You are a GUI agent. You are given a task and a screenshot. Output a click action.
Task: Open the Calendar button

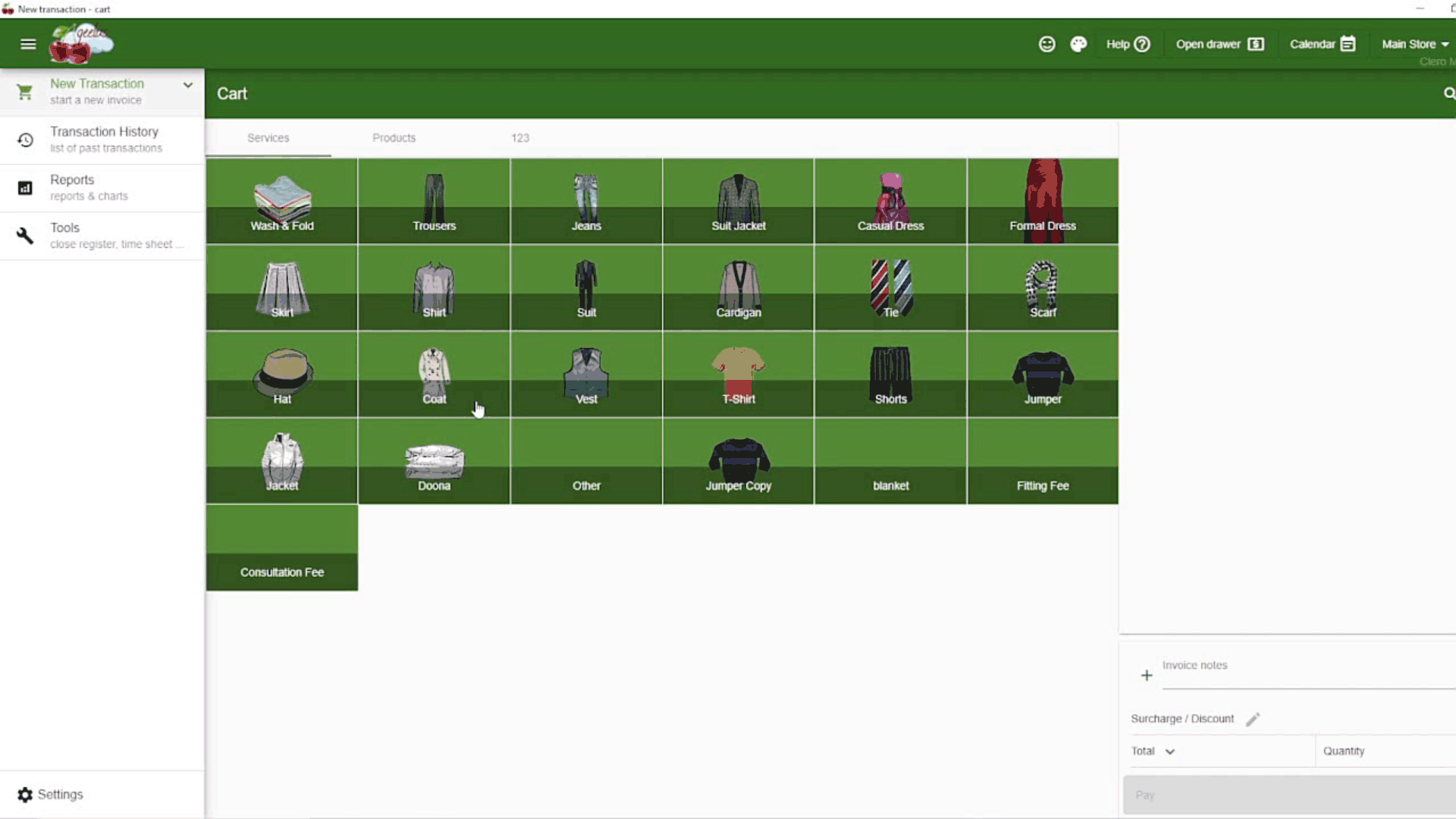(1322, 44)
